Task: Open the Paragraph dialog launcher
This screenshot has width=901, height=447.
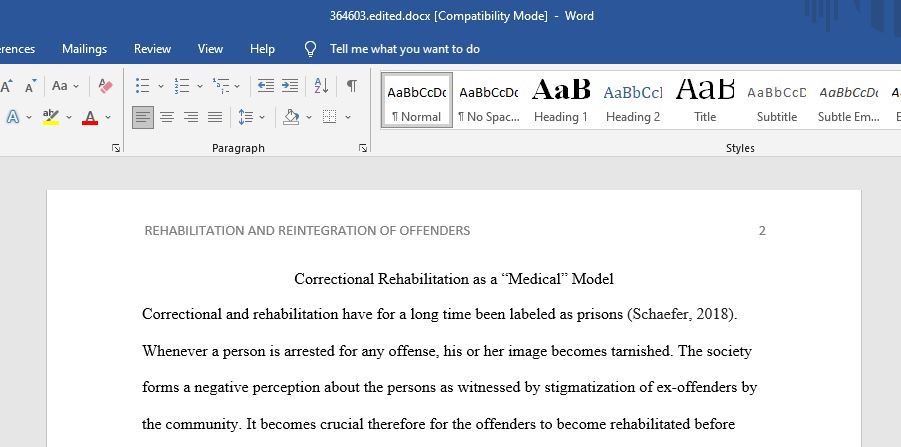Action: click(363, 148)
